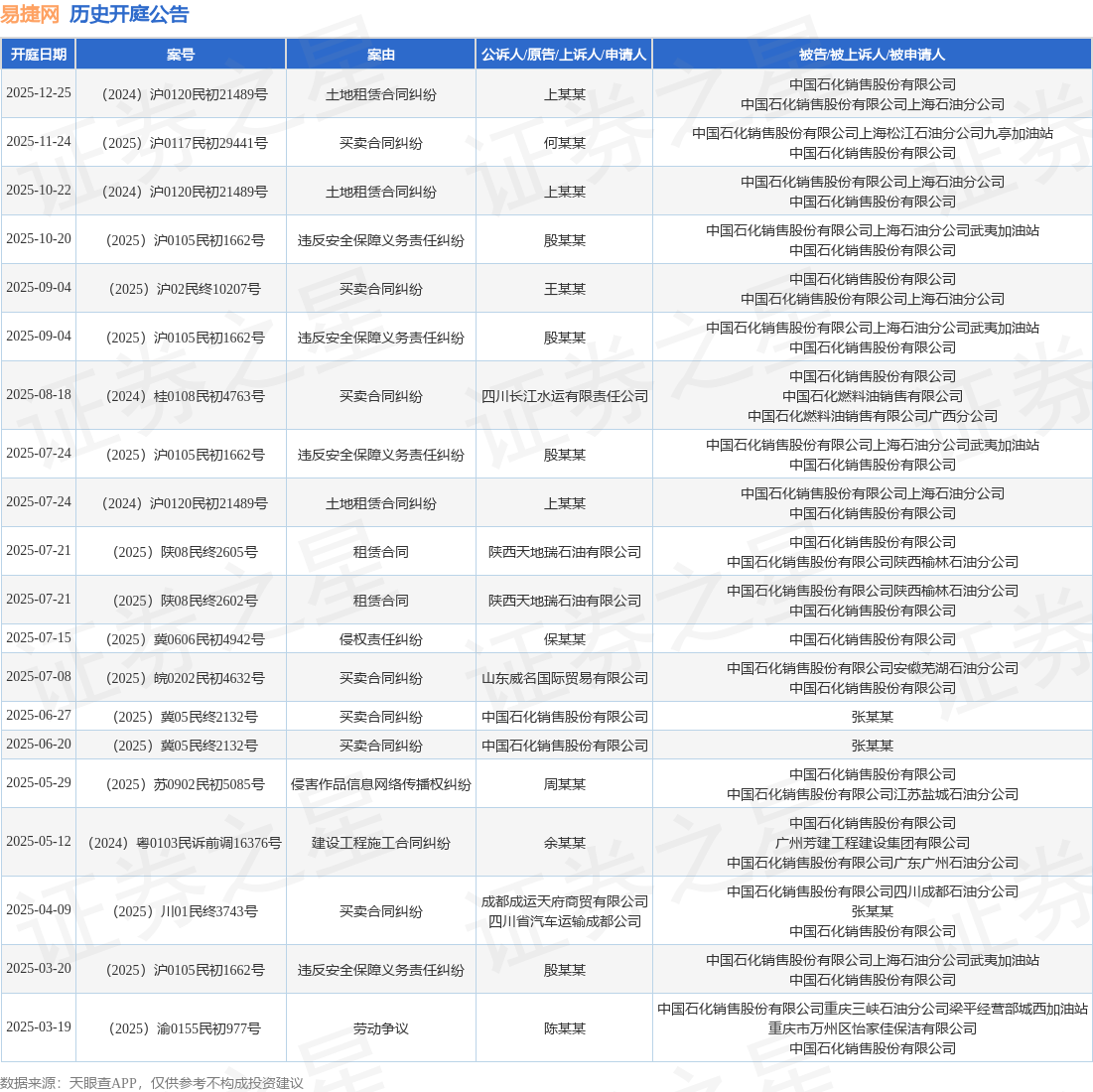This screenshot has width=1093, height=1092.
Task: Click case number (2025)沪0117民初29441号
Action: (184, 144)
